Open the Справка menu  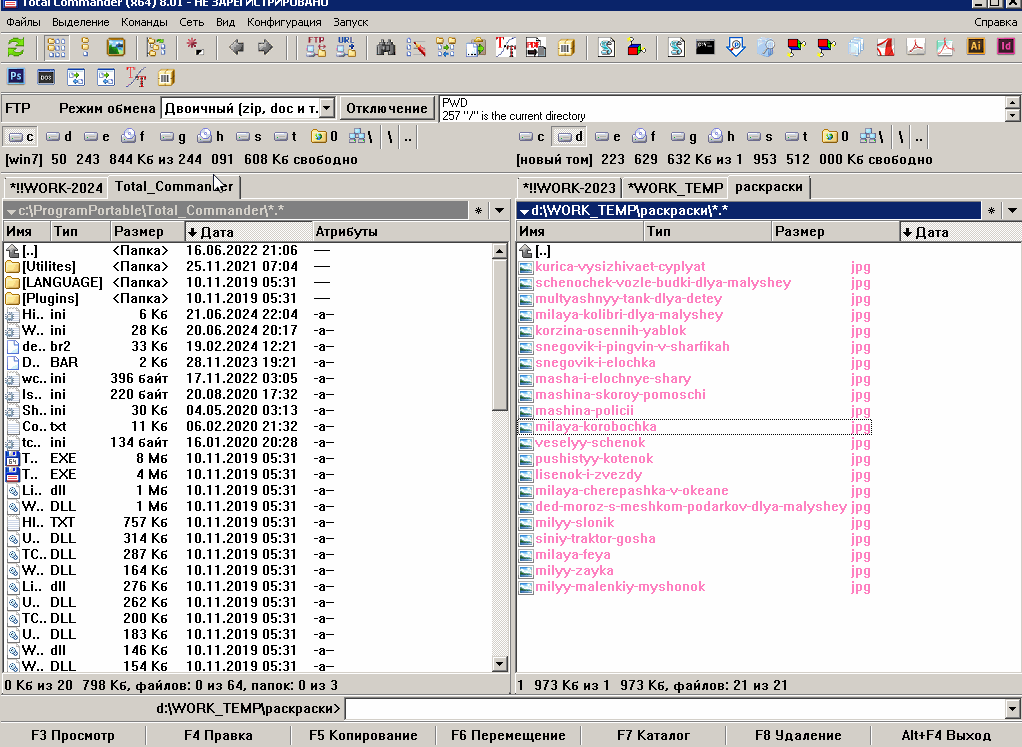click(995, 22)
